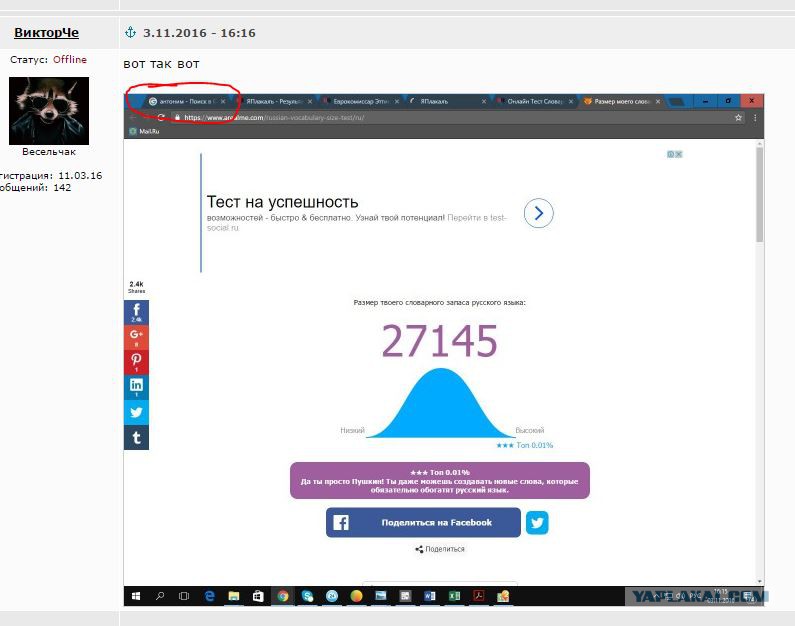Click the '27145' vocabulary score
The height and width of the screenshot is (626, 795).
440,341
